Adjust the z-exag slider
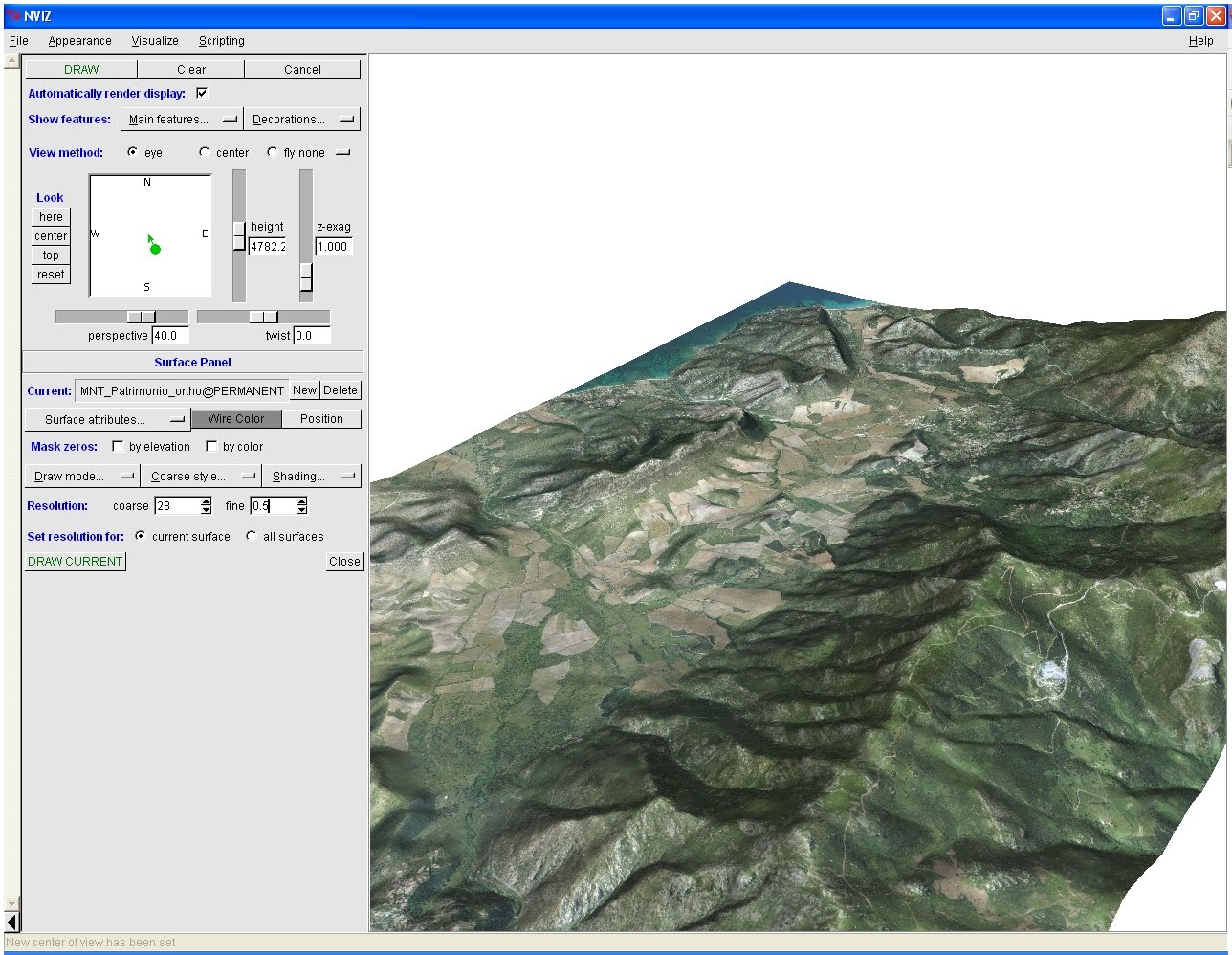1232x955 pixels. click(305, 278)
